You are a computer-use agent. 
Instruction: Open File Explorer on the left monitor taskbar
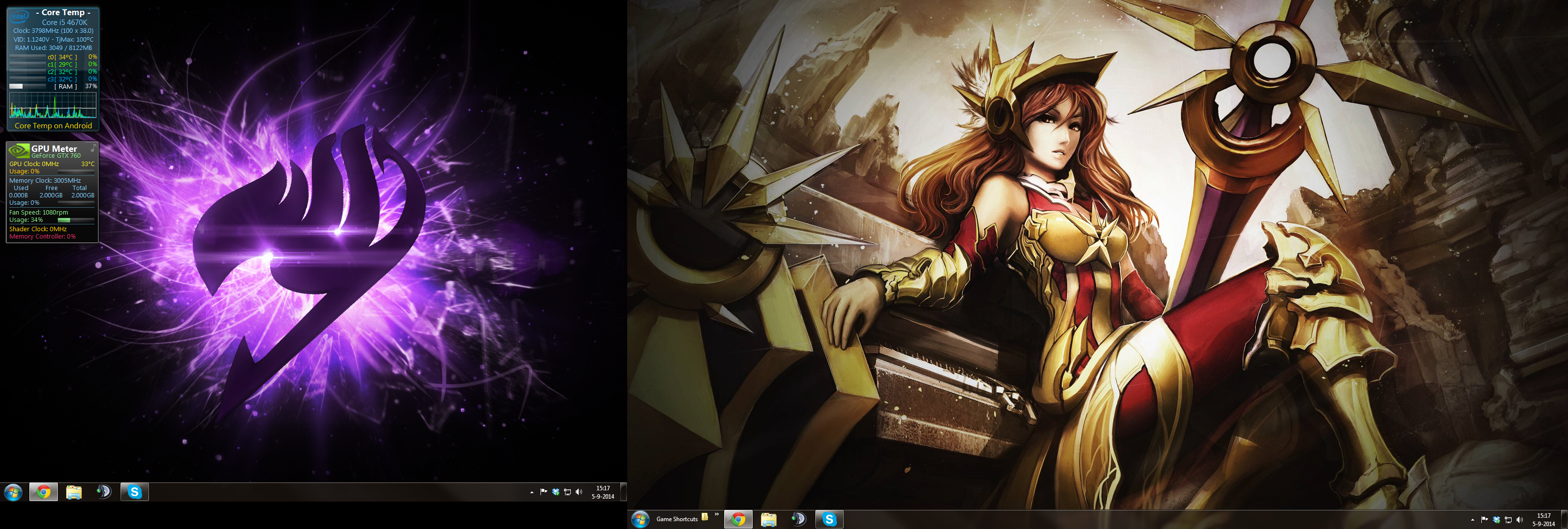(73, 492)
